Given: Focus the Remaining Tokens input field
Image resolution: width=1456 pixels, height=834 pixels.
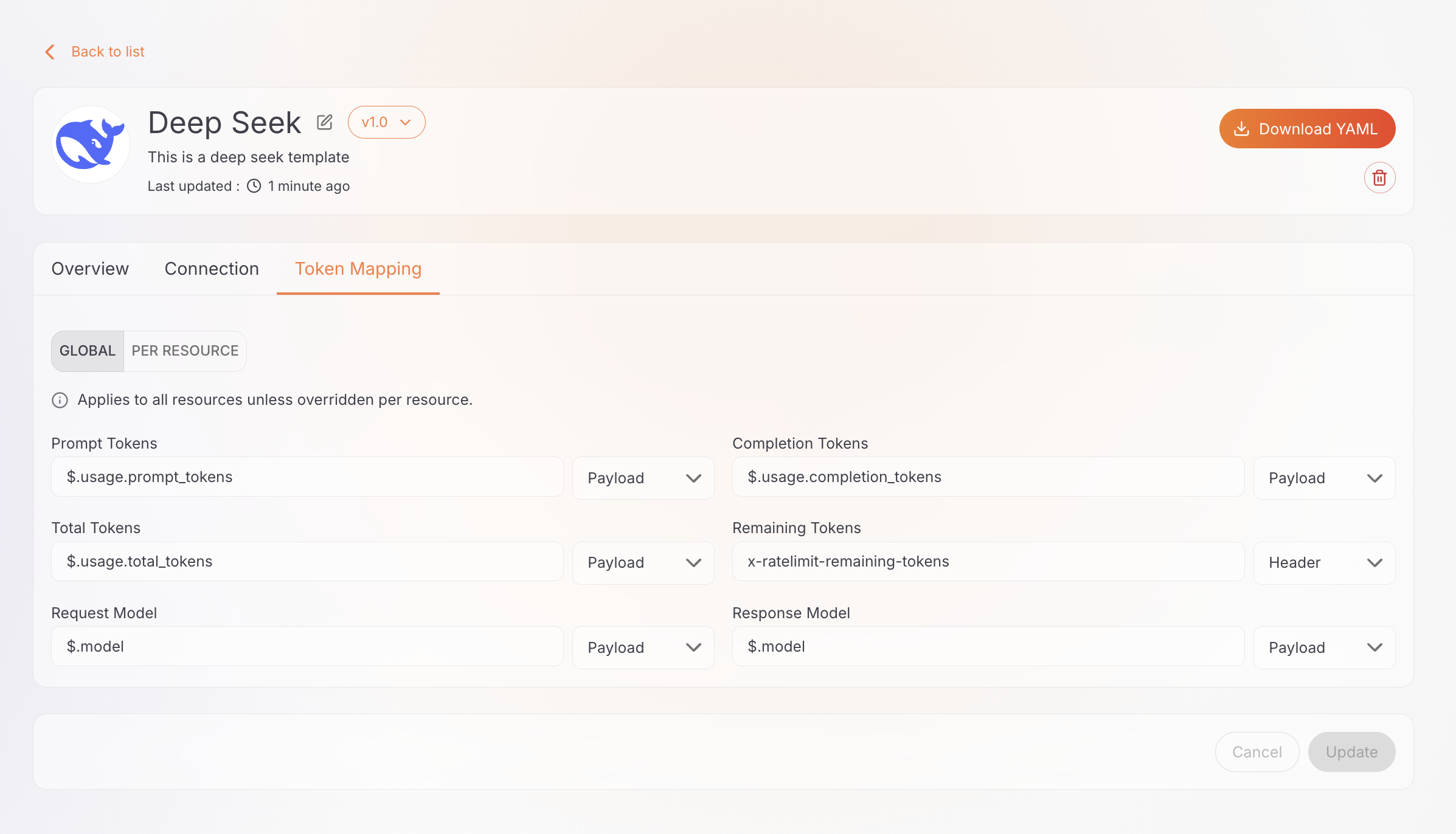Looking at the screenshot, I should coord(988,562).
